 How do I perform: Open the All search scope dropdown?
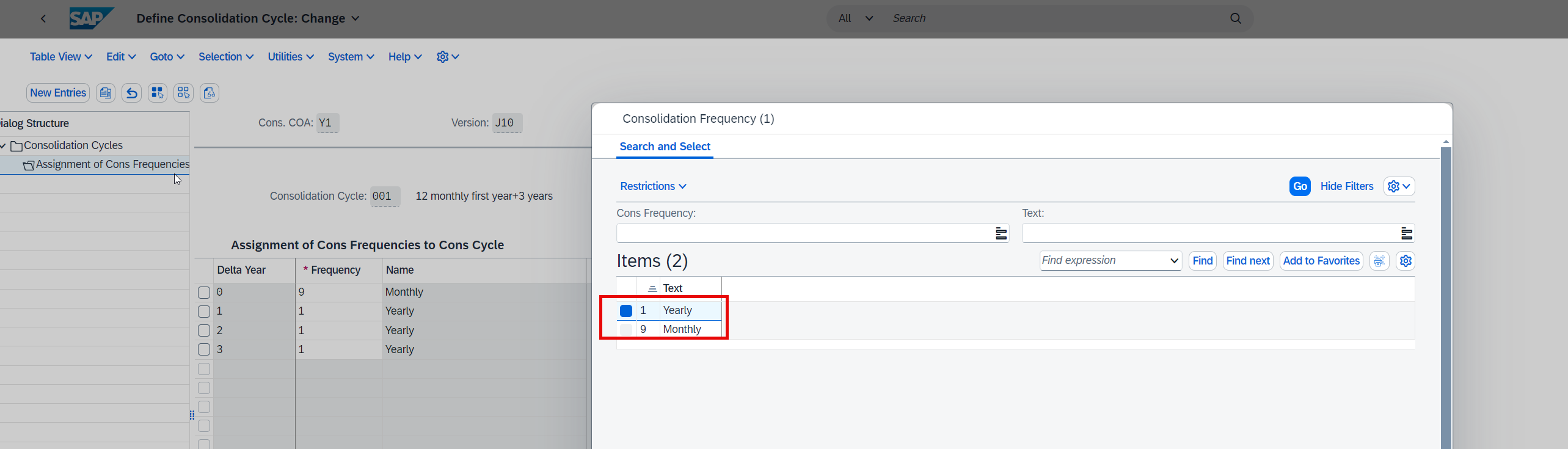click(856, 18)
